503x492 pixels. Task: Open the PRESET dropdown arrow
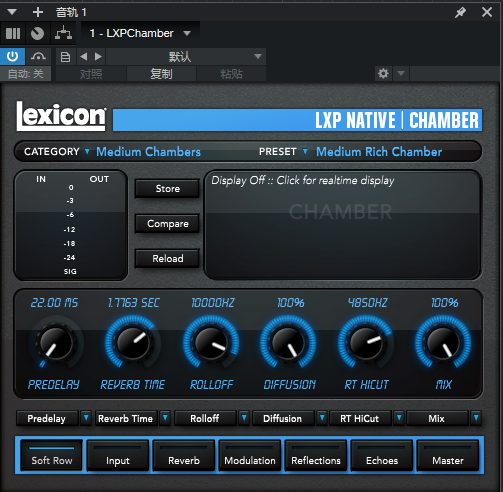305,152
